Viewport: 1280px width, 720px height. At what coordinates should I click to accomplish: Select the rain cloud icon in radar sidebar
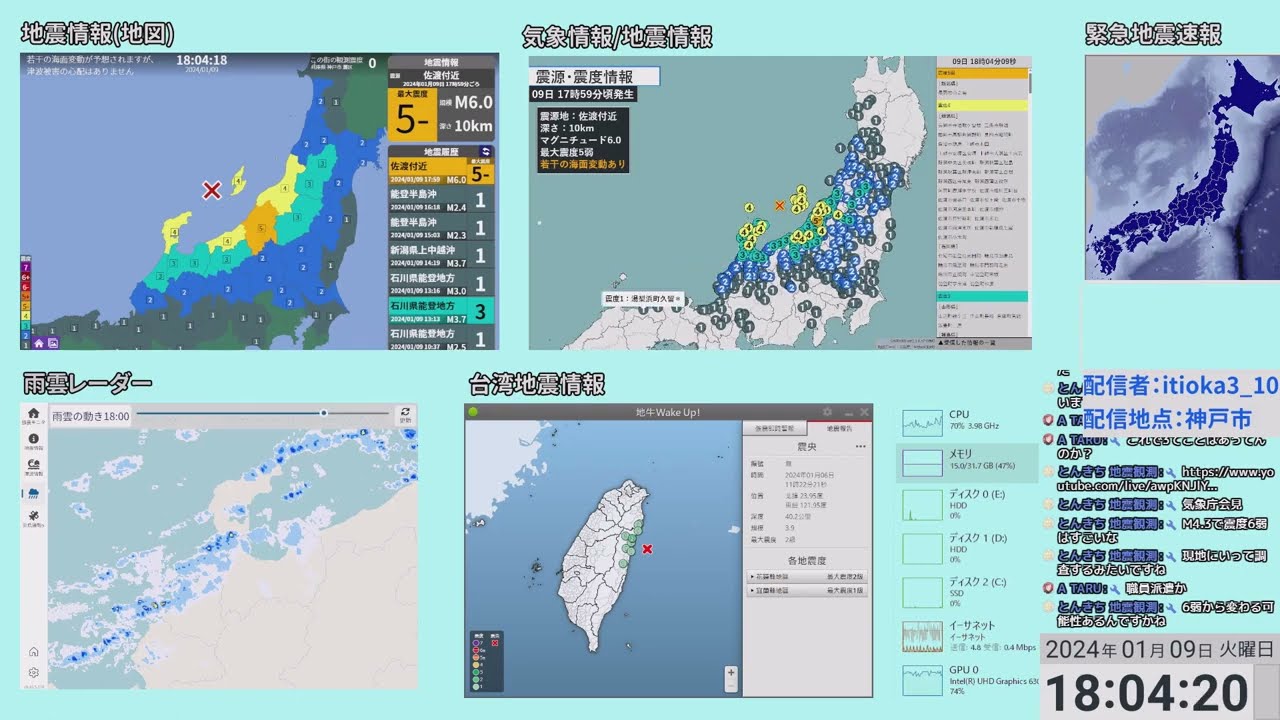click(x=33, y=493)
